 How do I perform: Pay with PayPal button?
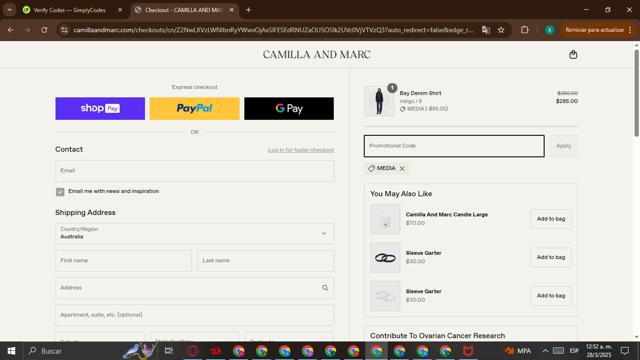tap(195, 109)
